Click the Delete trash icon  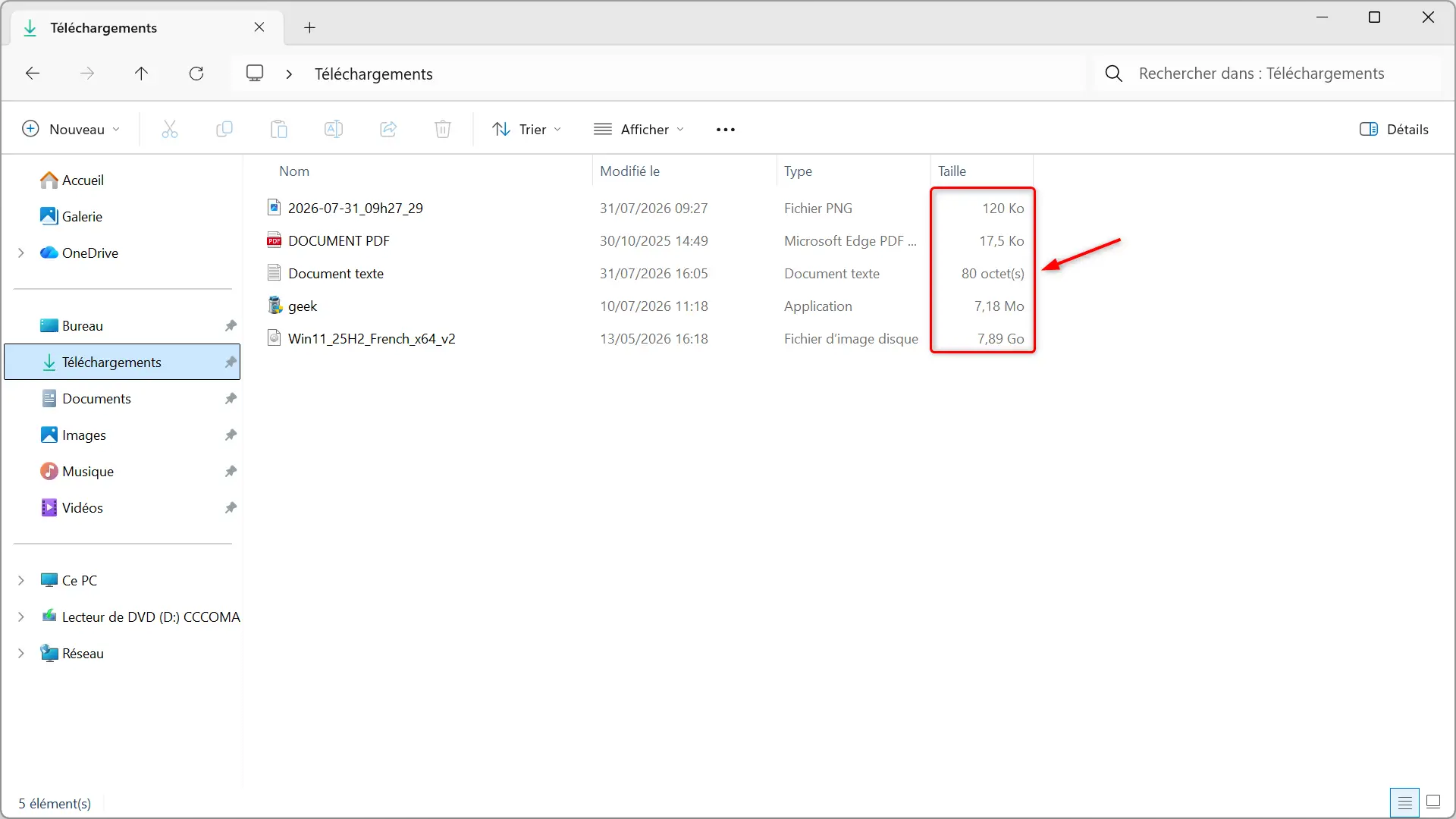coord(443,130)
